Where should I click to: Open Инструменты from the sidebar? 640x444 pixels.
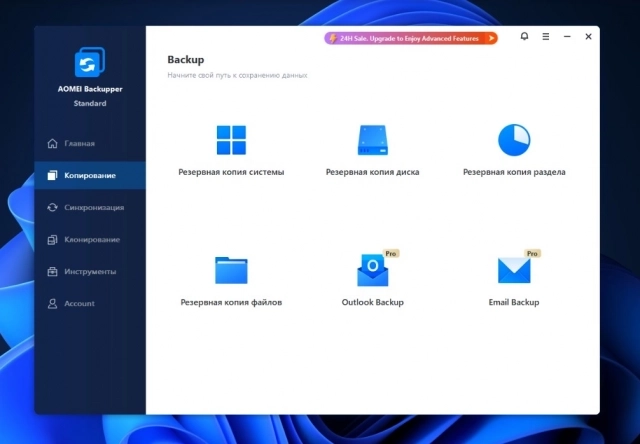[90, 272]
